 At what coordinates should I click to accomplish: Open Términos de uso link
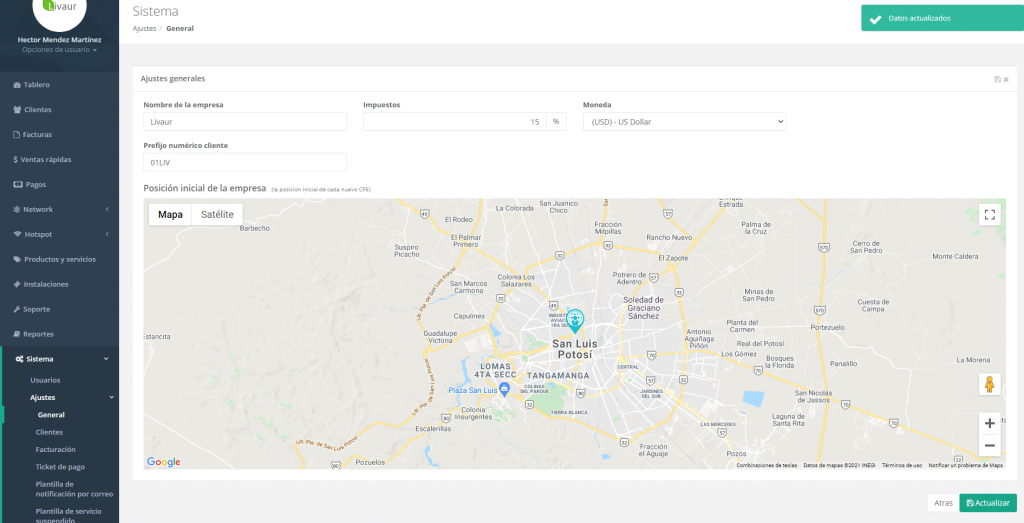(x=902, y=466)
